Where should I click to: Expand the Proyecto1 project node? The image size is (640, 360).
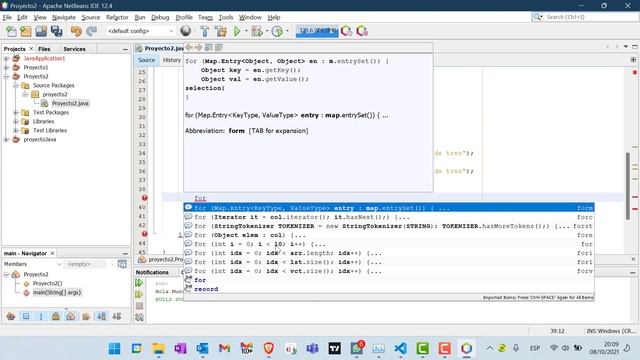pos(7,67)
